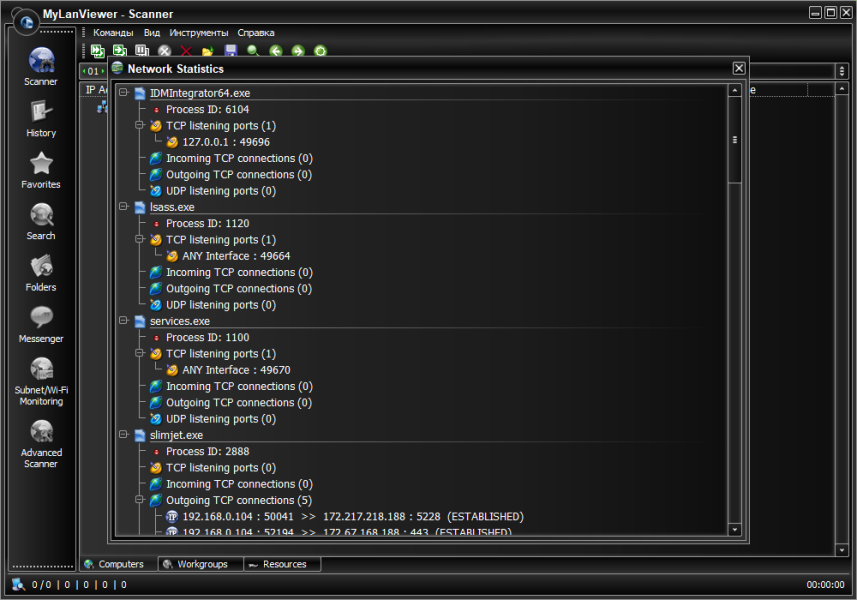Open the History sidebar item

tap(41, 119)
